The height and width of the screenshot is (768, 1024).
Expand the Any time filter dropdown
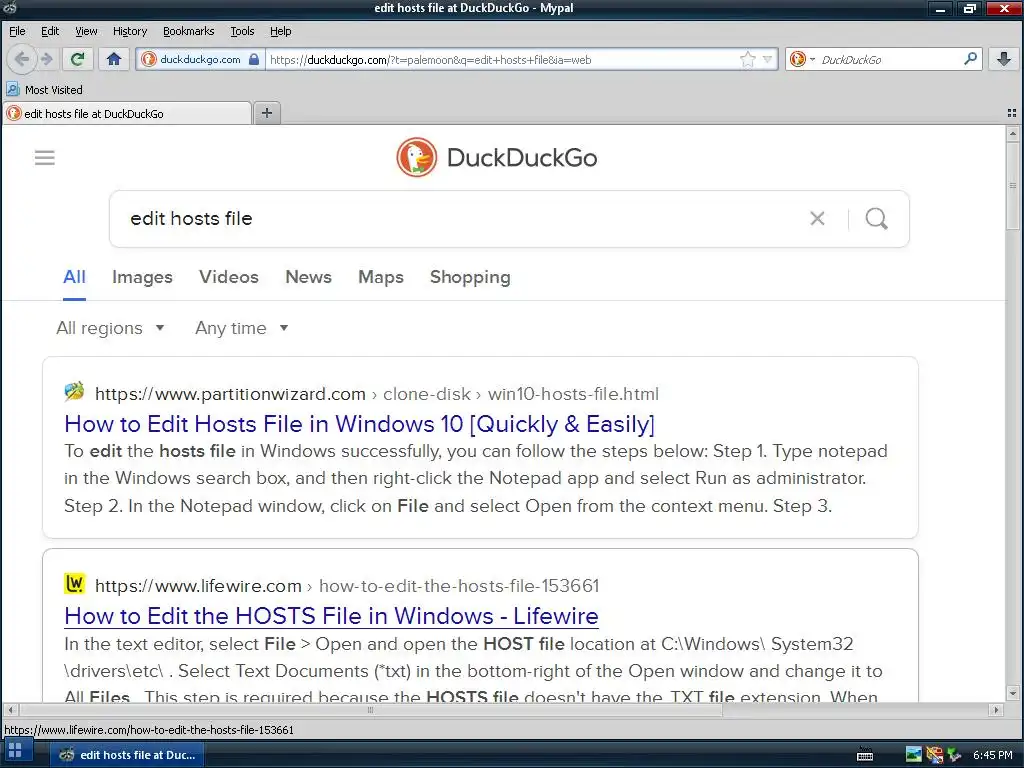point(242,328)
